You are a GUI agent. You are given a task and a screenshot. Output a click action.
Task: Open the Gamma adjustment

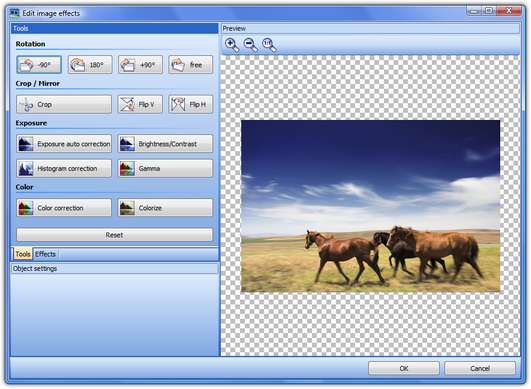coord(165,168)
